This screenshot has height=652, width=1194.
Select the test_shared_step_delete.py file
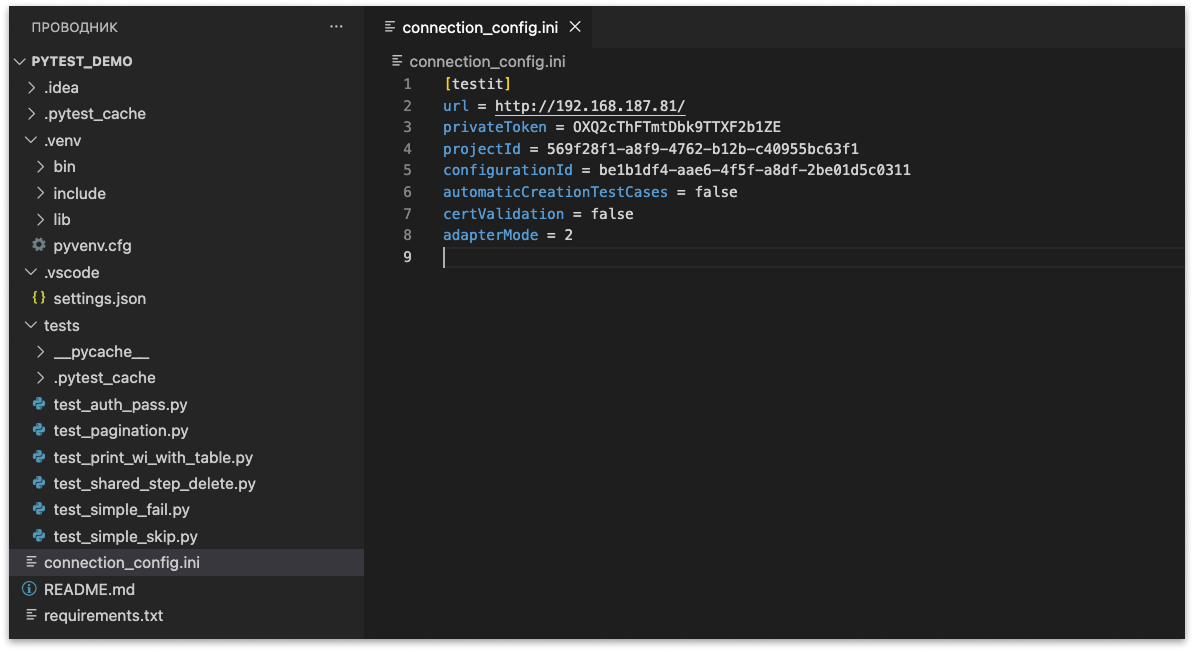(x=148, y=483)
